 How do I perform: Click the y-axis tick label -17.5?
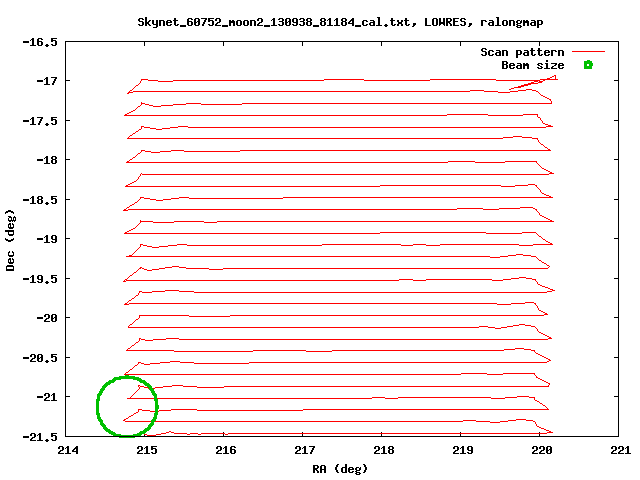pyautogui.click(x=40, y=121)
